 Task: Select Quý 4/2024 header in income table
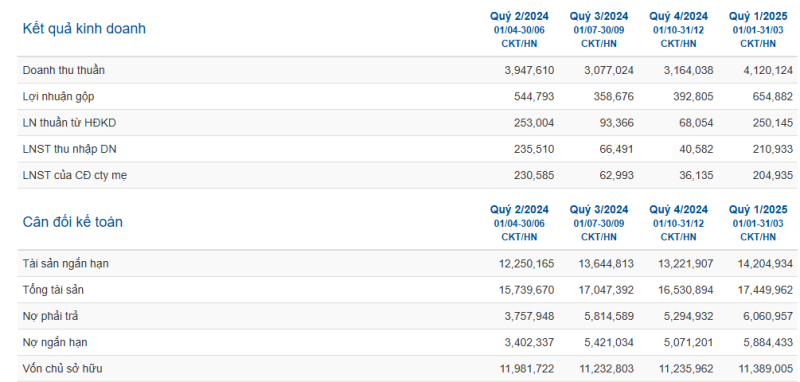(679, 16)
